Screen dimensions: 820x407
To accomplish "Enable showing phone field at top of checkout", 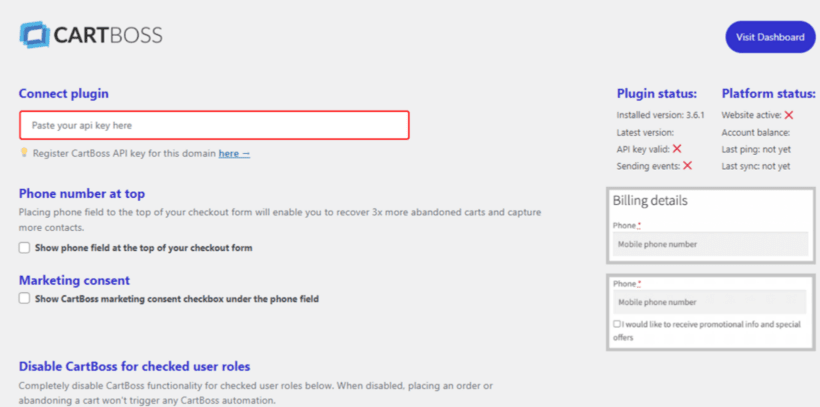I will point(24,248).
